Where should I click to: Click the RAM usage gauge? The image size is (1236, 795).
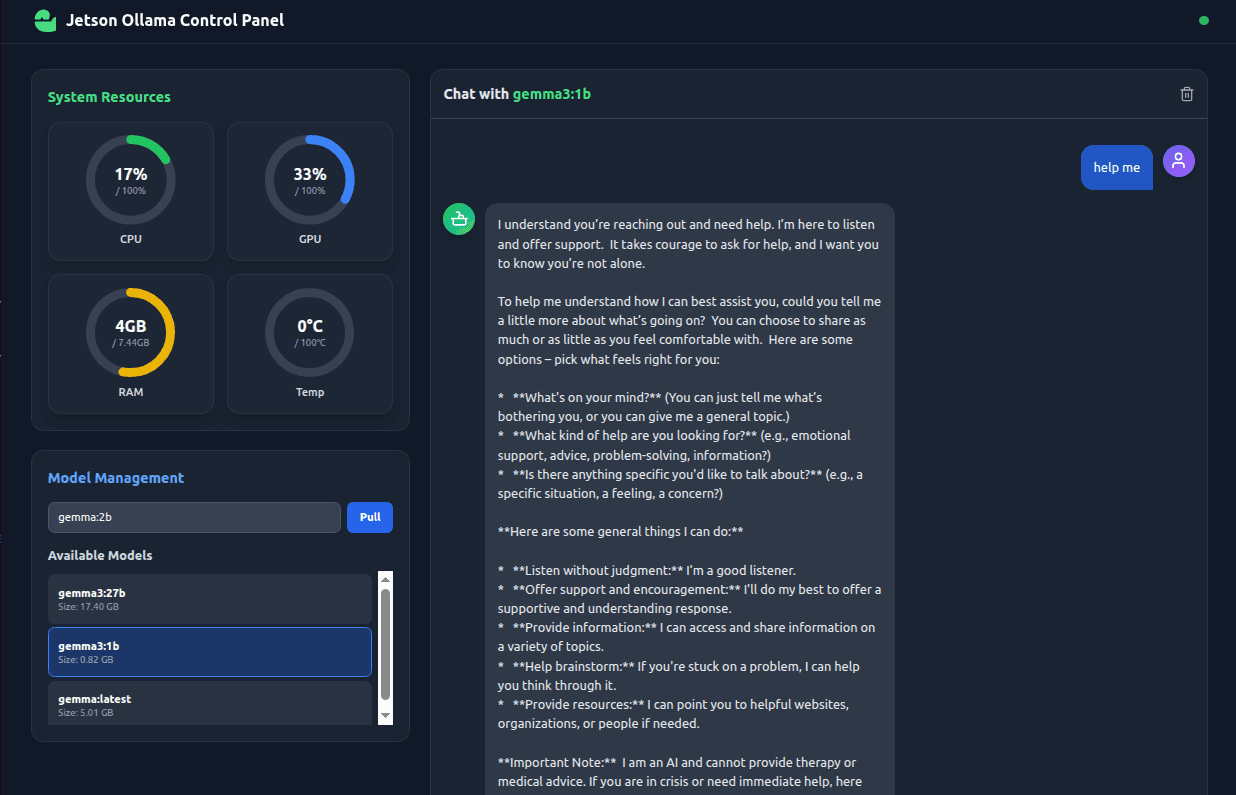(x=130, y=333)
